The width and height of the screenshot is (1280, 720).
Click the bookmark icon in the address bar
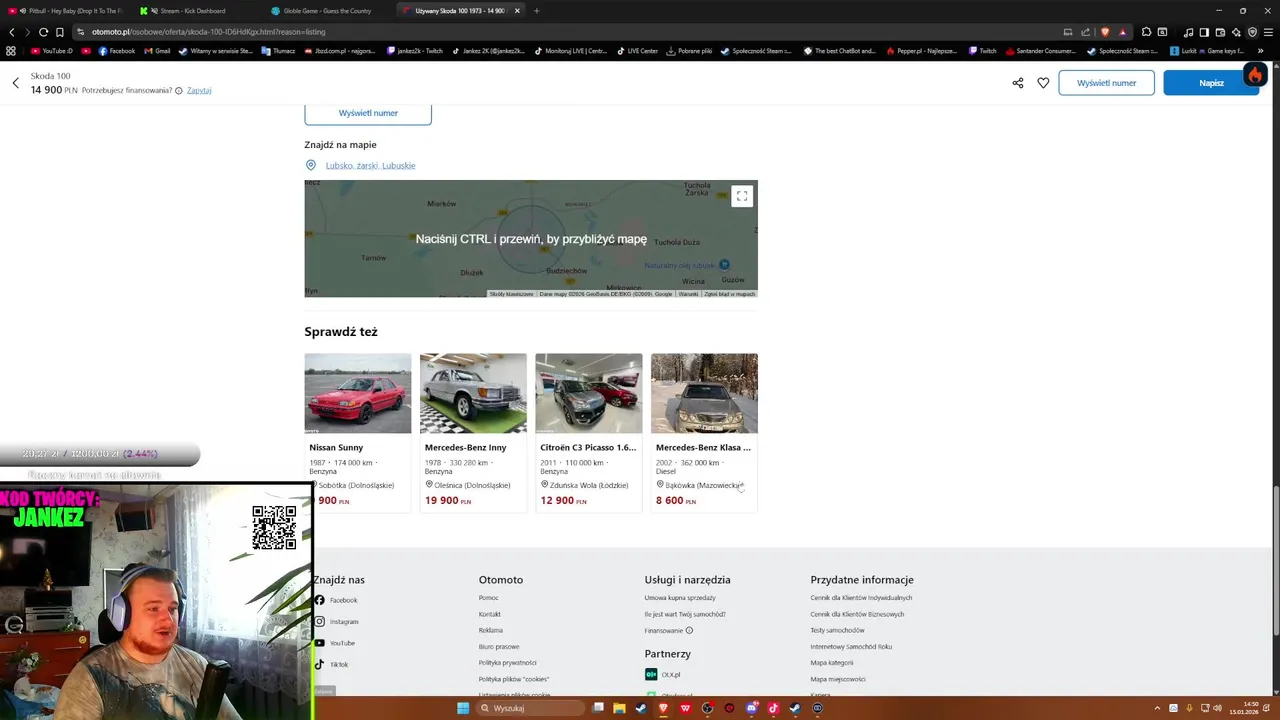pos(59,31)
